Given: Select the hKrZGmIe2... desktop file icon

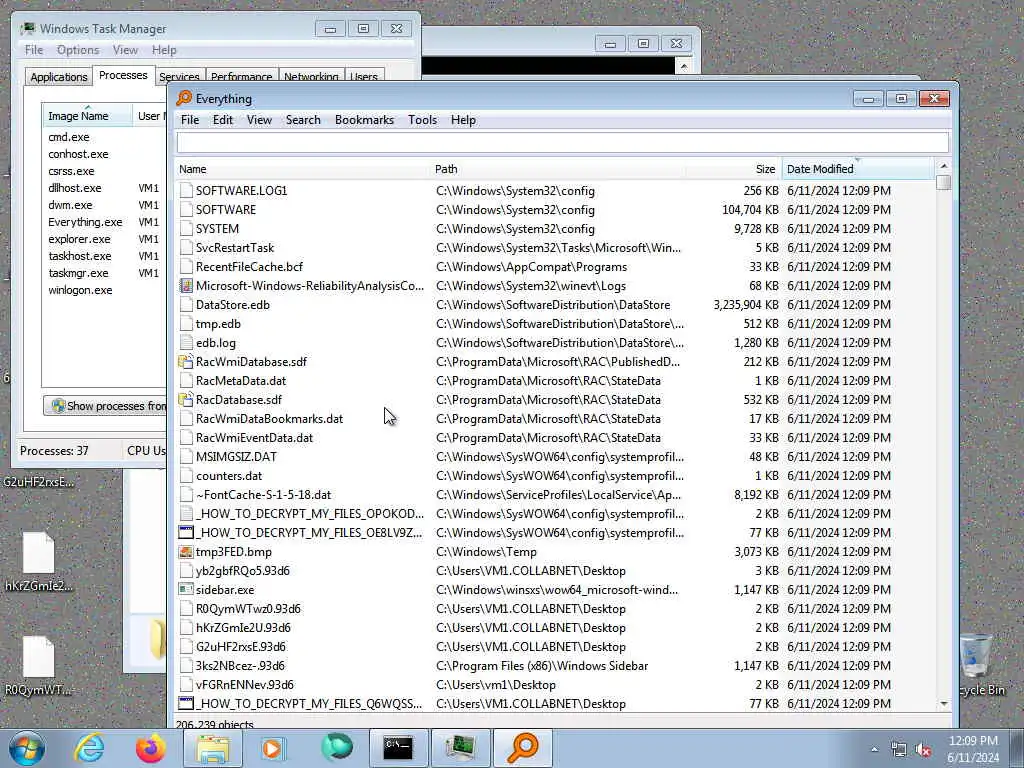Looking at the screenshot, I should tap(39, 562).
